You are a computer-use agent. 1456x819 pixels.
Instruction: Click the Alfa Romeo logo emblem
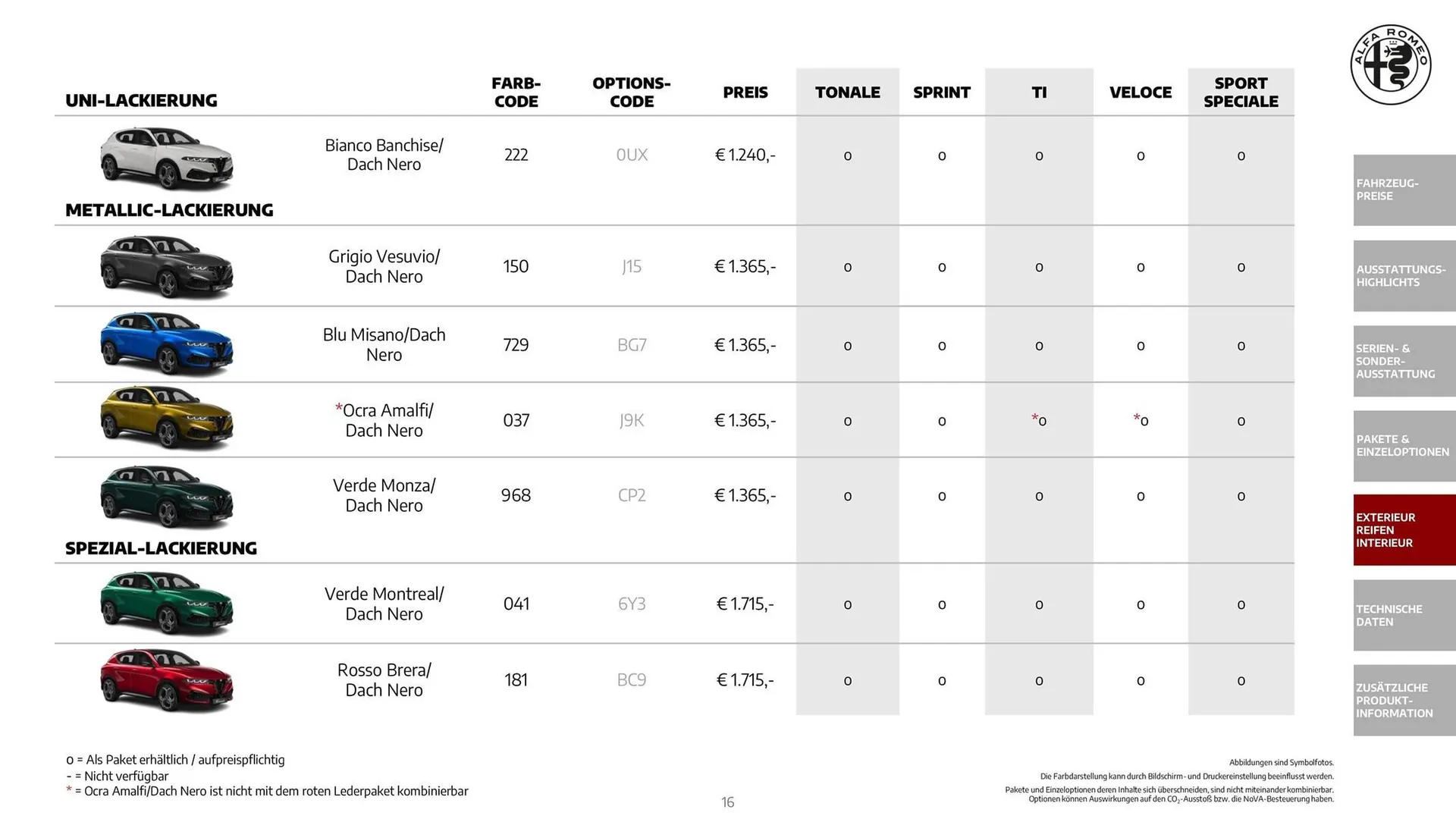1390,64
